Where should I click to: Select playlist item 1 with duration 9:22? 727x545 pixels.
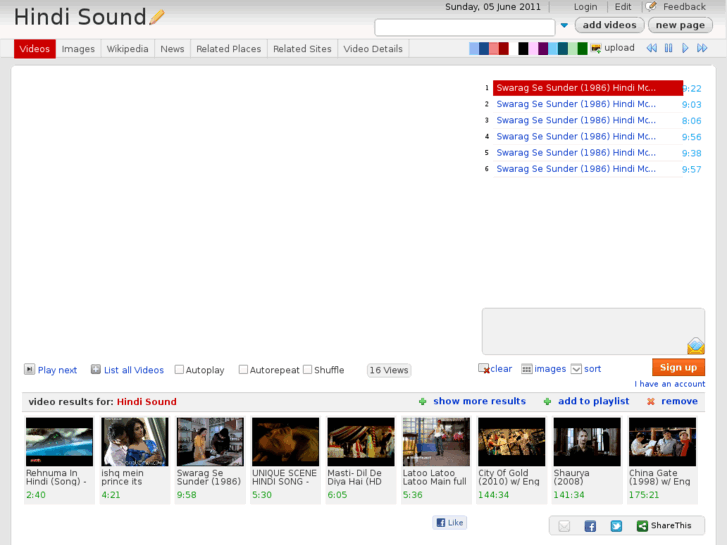[x=587, y=88]
